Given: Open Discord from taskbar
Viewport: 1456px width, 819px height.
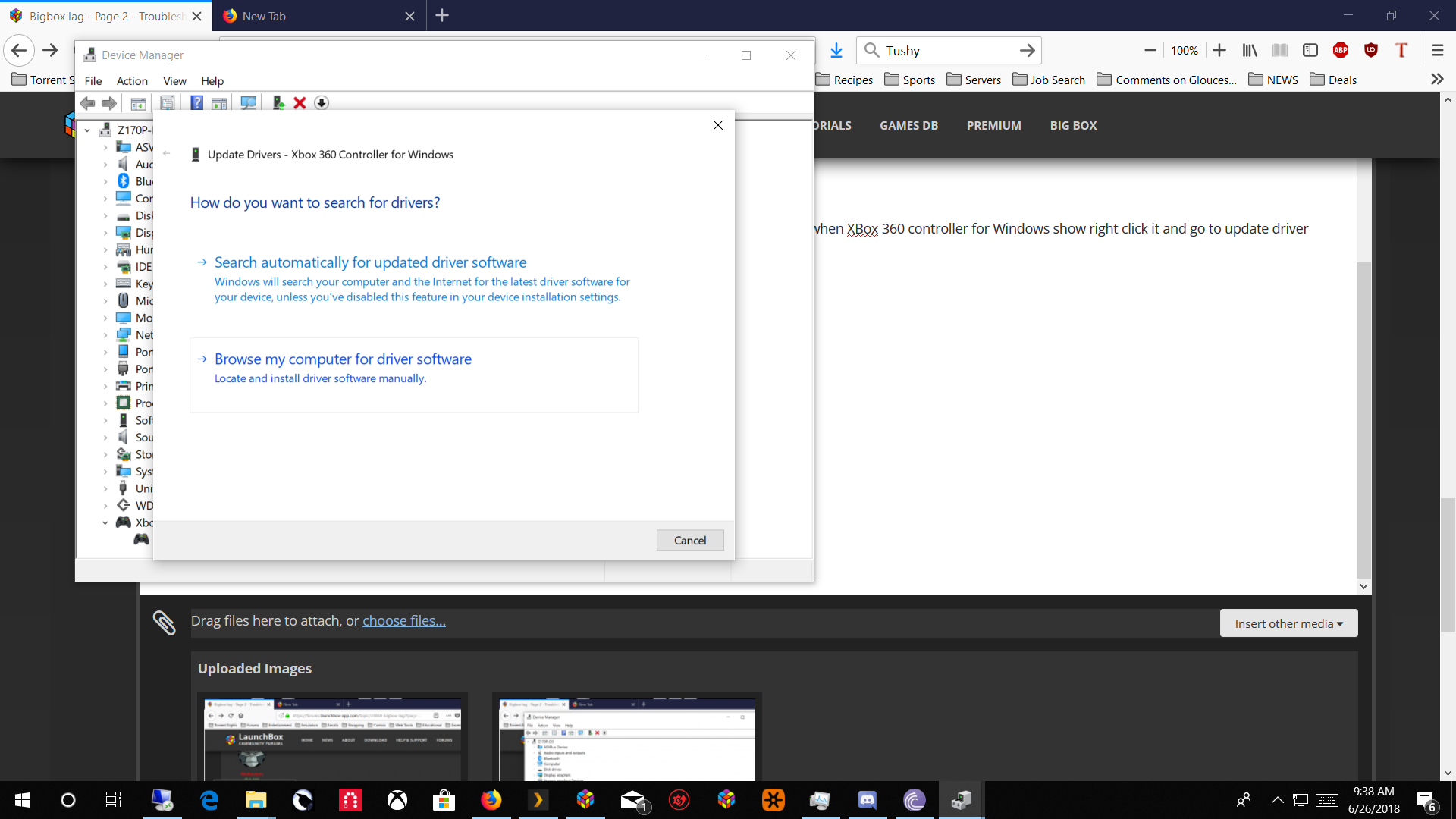Looking at the screenshot, I should (x=867, y=800).
